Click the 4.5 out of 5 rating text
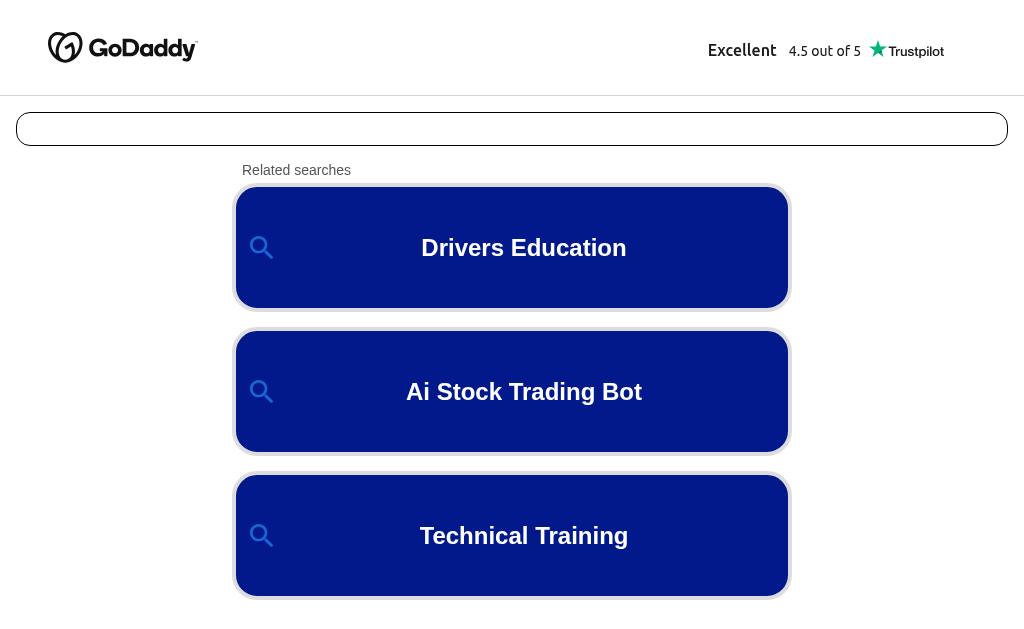Screen dimensions: 1024x629 tap(824, 51)
